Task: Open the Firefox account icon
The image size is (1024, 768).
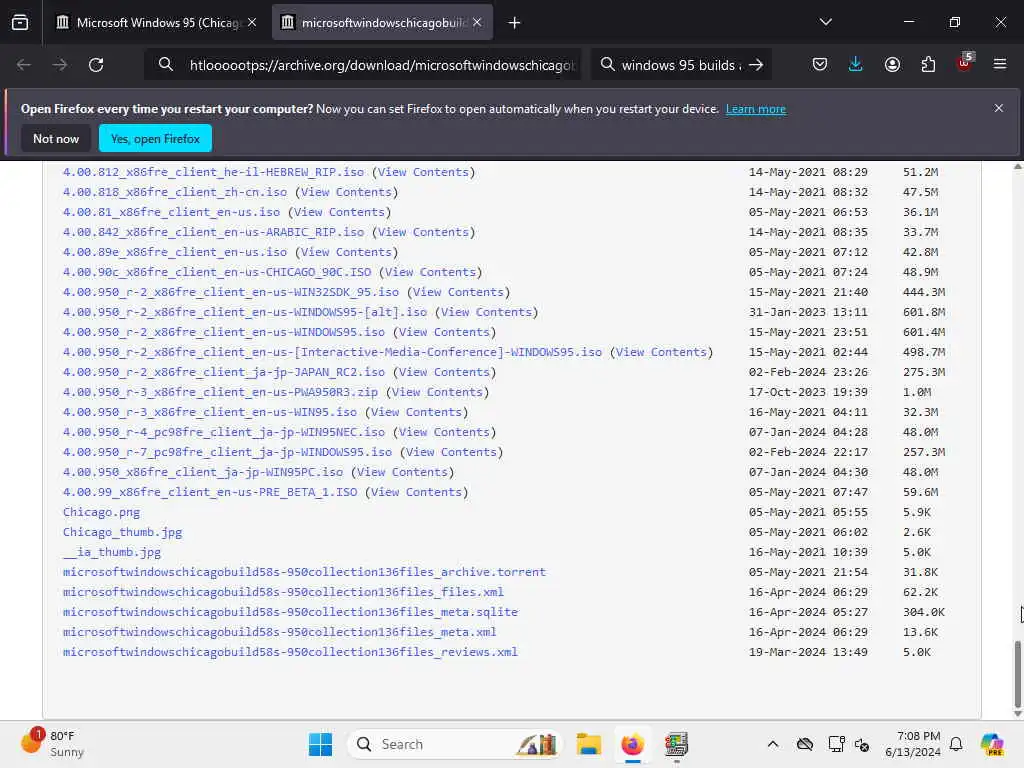Action: coord(892,64)
